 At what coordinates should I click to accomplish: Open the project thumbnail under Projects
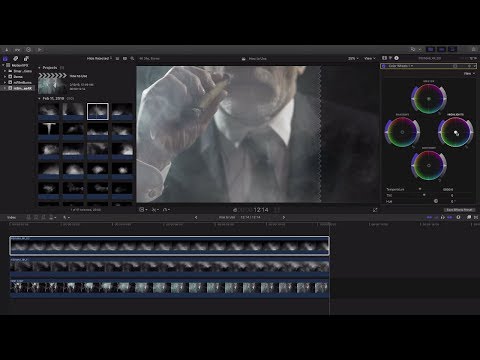52,83
